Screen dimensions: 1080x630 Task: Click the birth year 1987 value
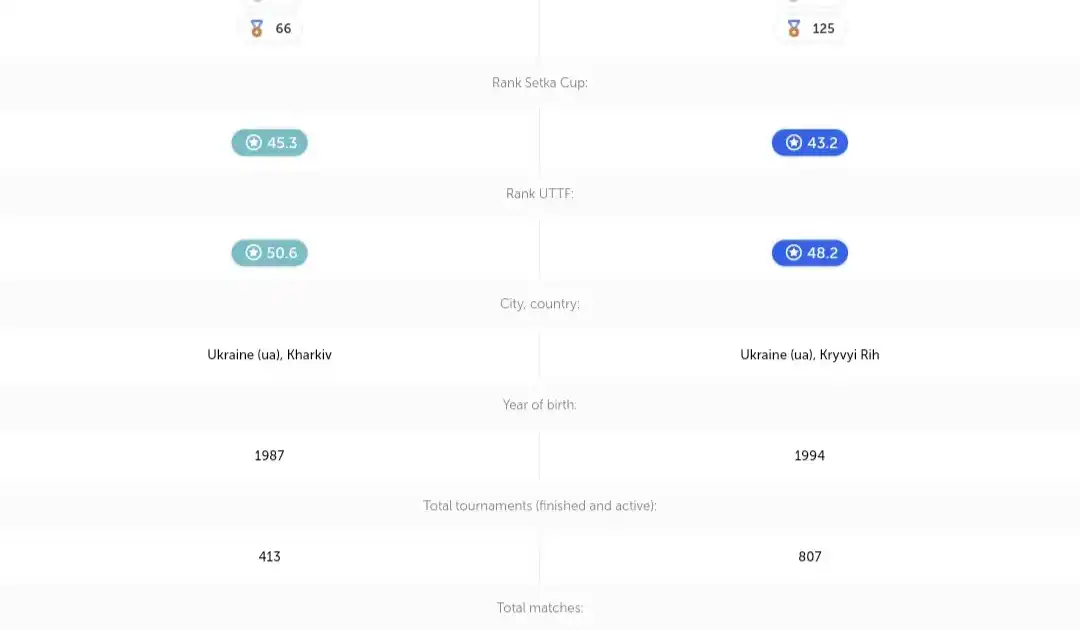point(270,456)
